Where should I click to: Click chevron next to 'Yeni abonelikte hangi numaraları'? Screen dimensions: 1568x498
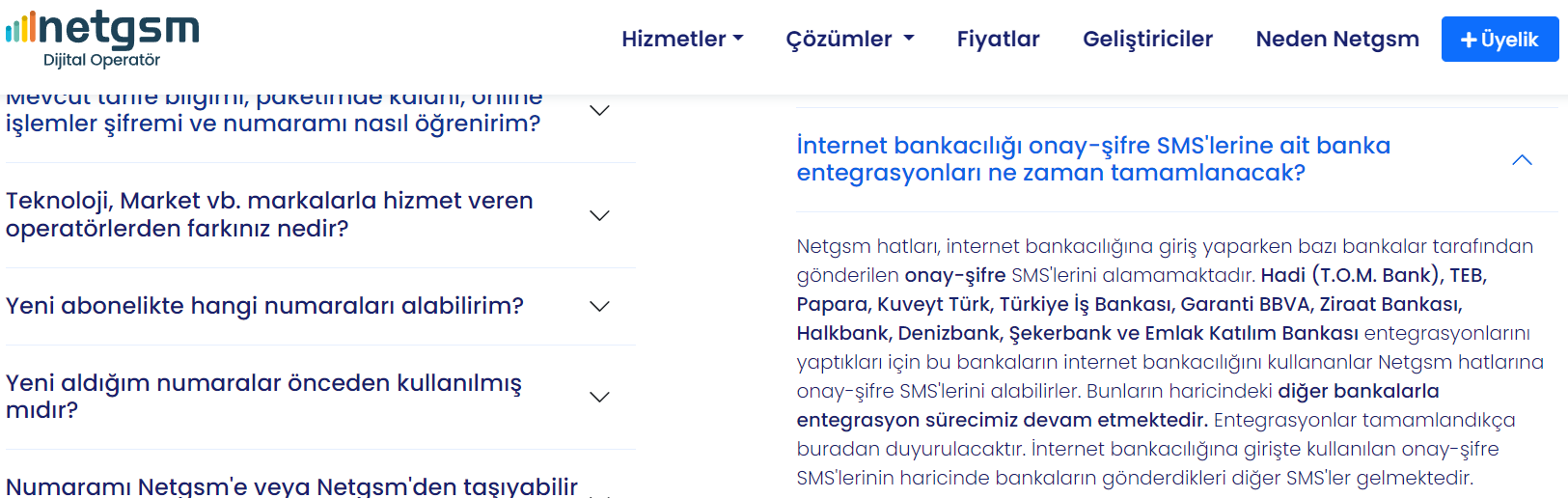coord(599,306)
